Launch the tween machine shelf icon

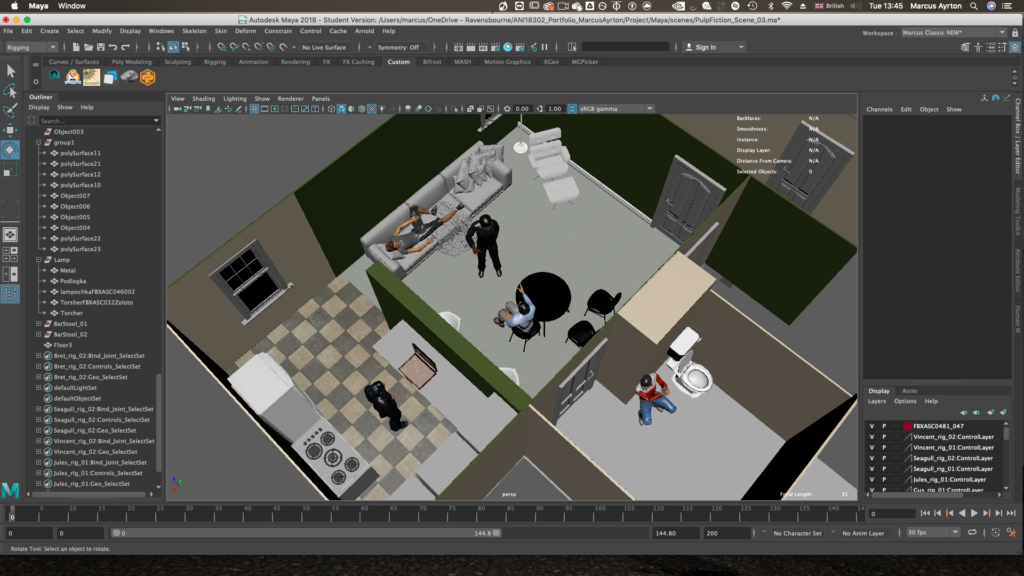tap(91, 77)
